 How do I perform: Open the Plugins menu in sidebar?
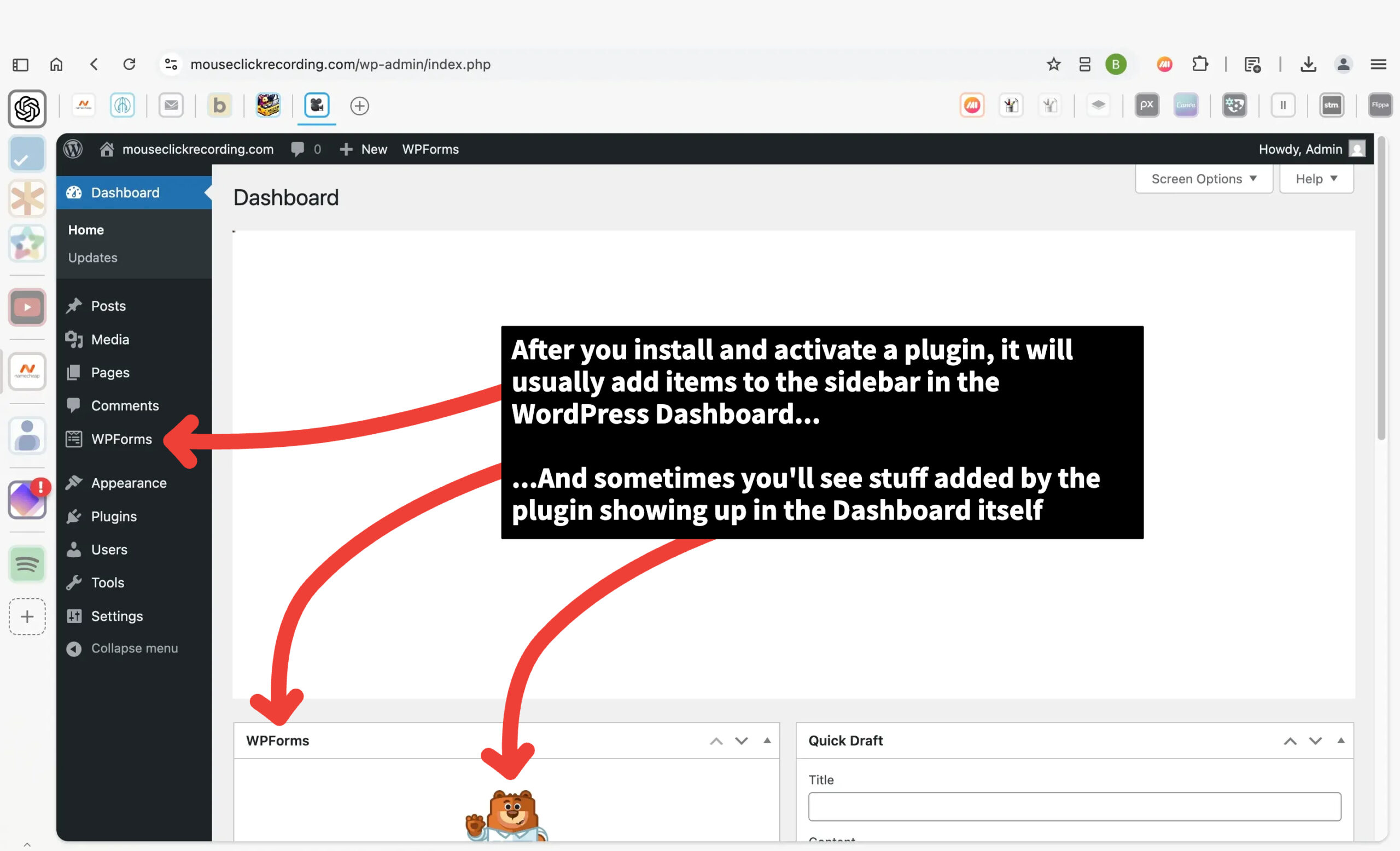click(114, 516)
